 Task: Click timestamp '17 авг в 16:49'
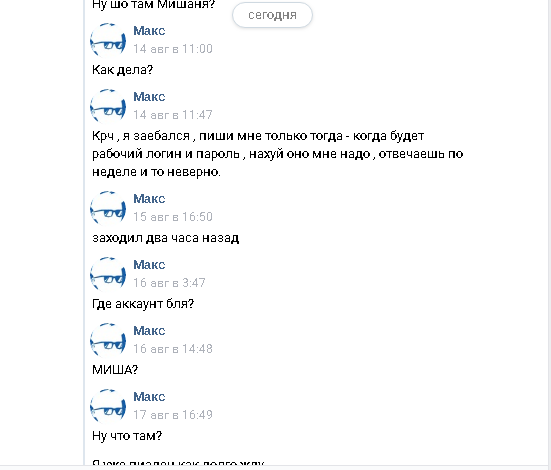[173, 415]
